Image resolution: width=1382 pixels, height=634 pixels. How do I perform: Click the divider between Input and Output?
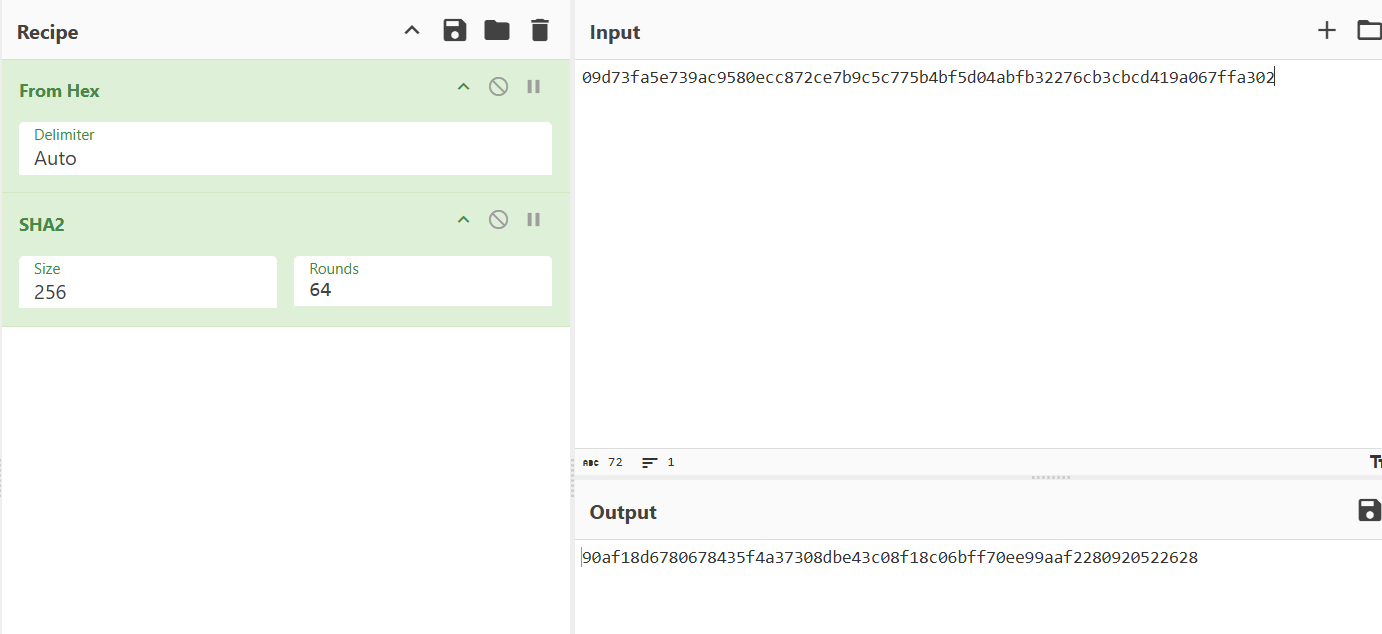tap(1050, 478)
